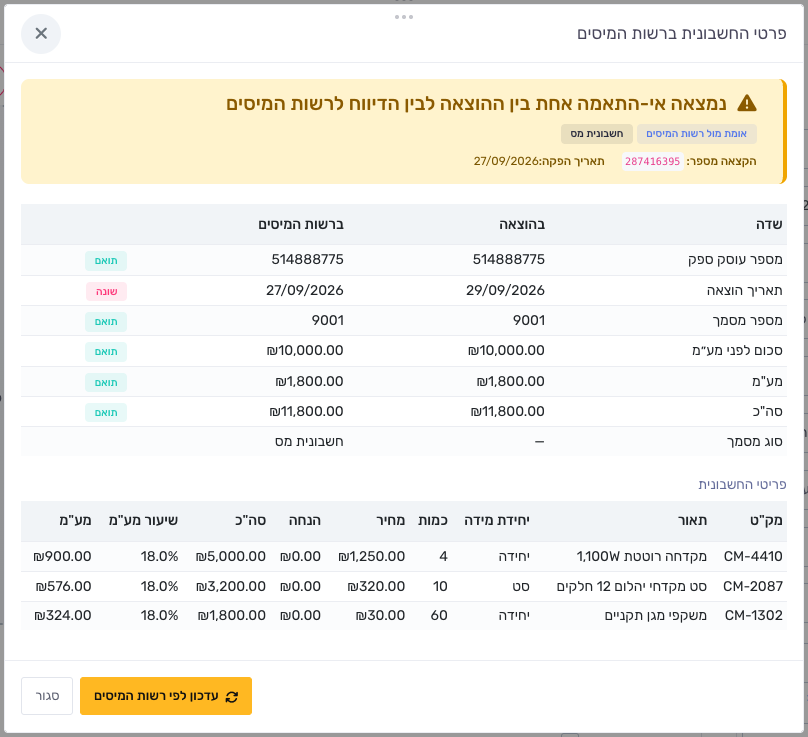808x737 pixels.
Task: Click the סגור button
Action: point(47,696)
